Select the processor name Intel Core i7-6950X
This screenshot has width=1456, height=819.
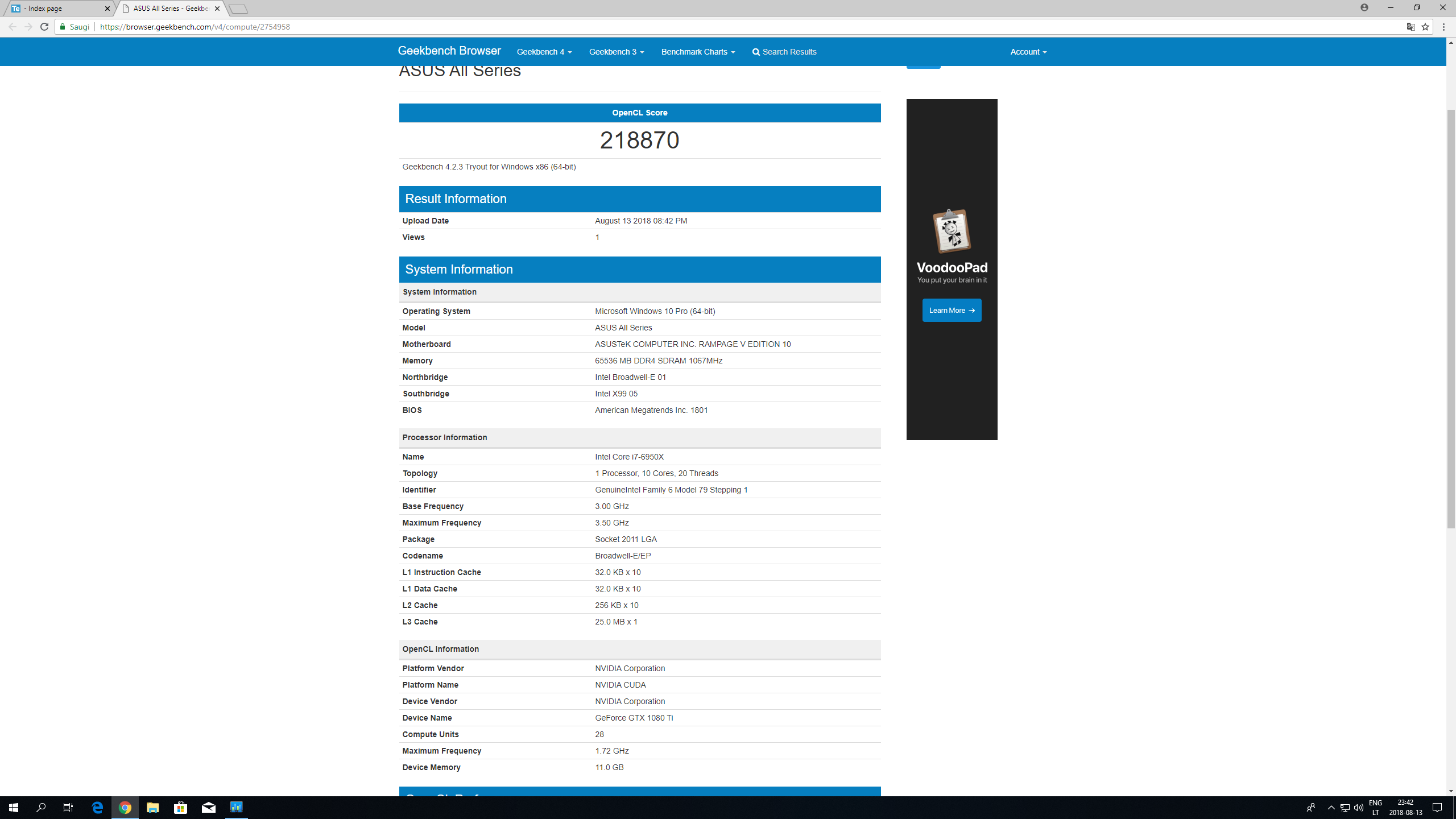point(629,457)
